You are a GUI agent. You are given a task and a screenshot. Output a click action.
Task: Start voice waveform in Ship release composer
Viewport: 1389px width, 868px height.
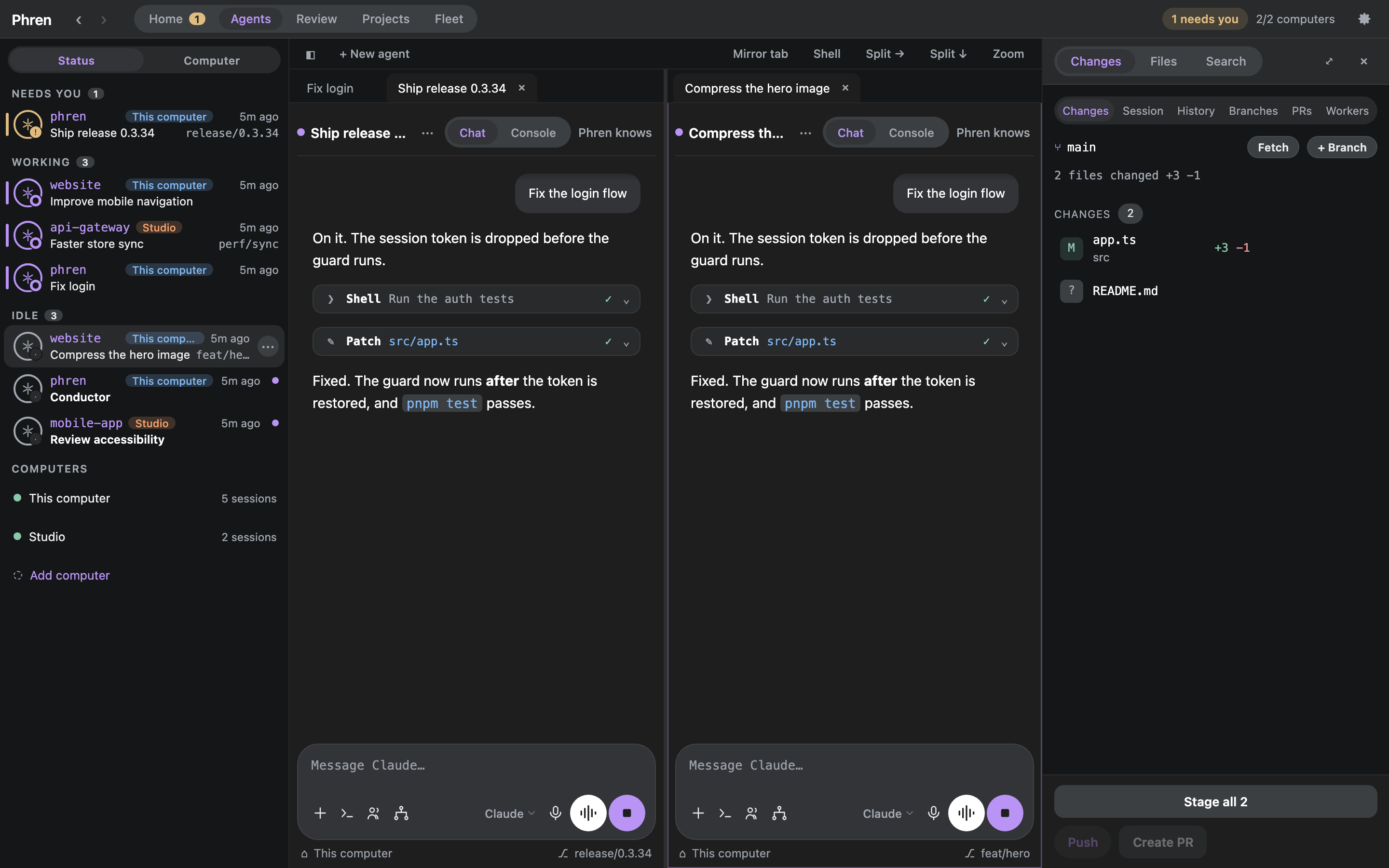pos(588,813)
